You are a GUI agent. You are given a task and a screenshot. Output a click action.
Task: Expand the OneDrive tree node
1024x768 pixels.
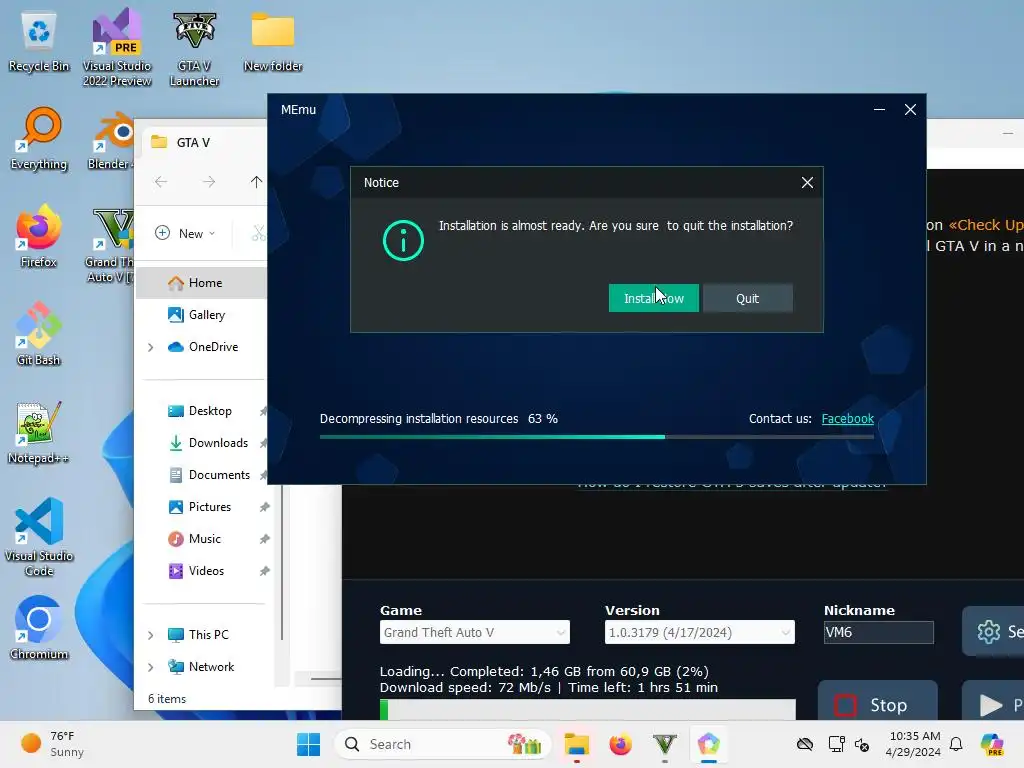(151, 347)
